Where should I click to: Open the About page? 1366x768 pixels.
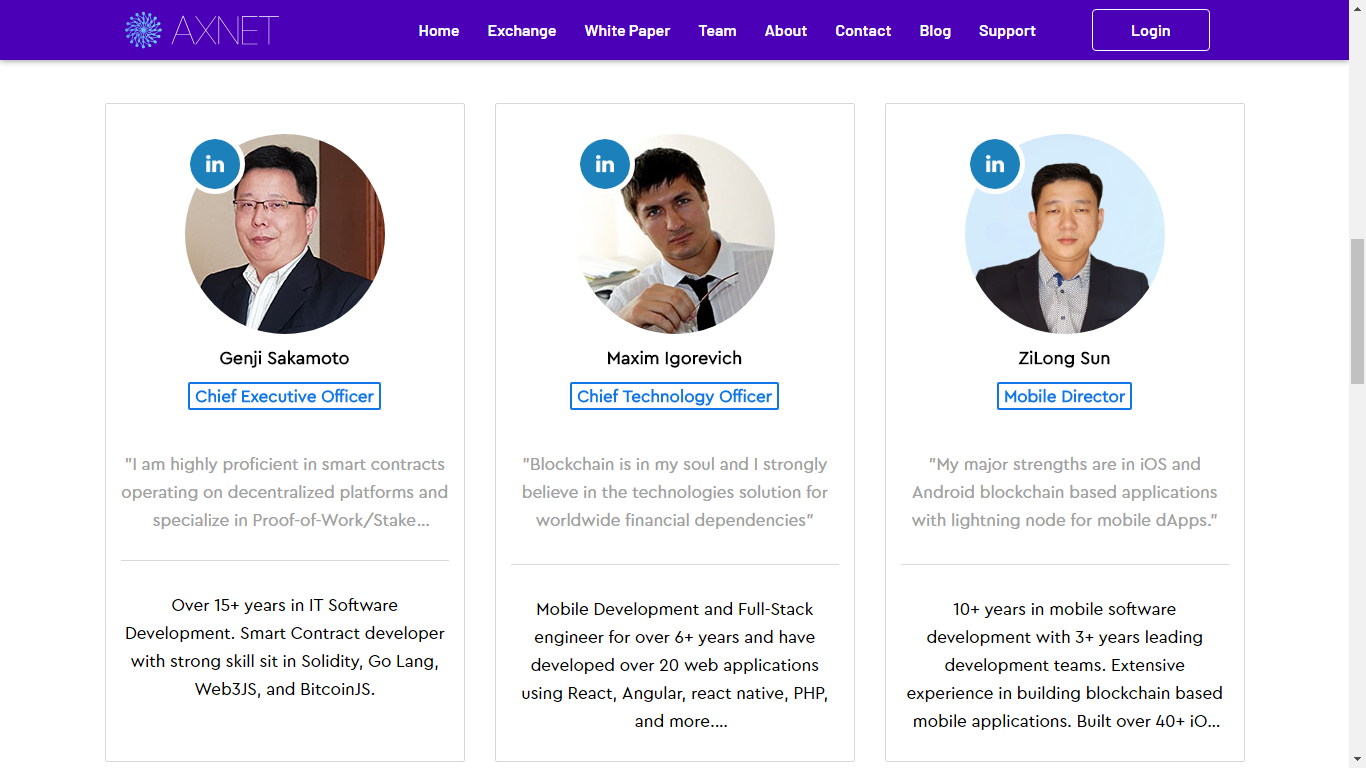point(786,31)
